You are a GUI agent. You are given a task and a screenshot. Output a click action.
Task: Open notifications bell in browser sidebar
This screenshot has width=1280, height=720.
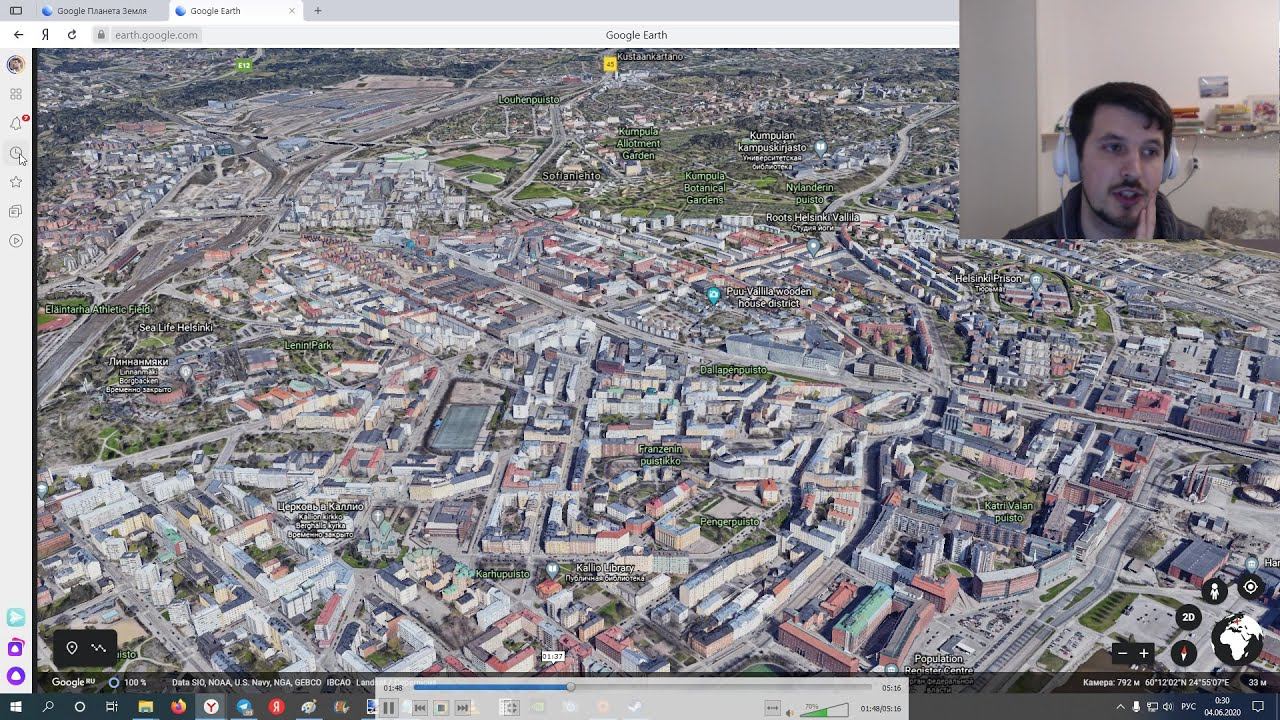16,123
